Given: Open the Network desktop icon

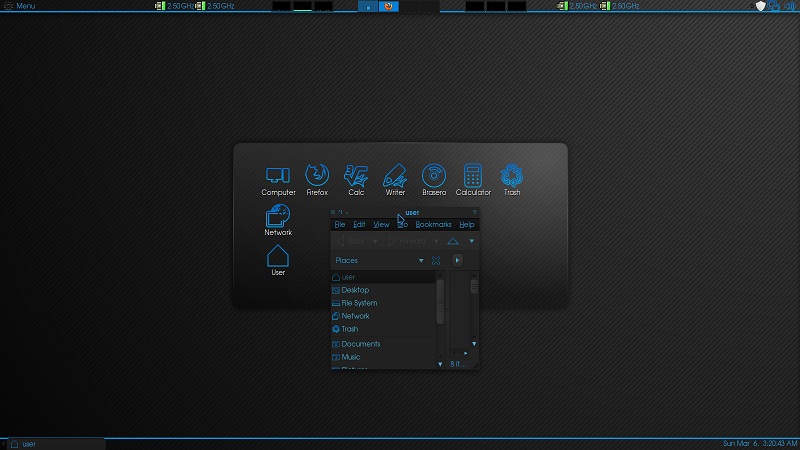Looking at the screenshot, I should point(278,220).
